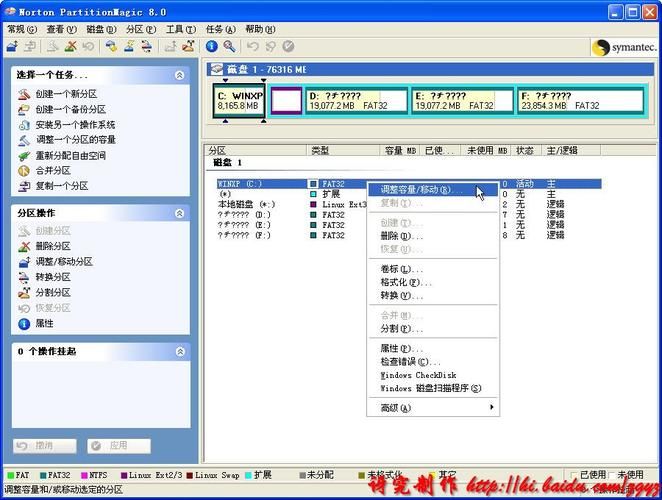Select the F: 23,854.3 MB partition block
The image size is (662, 500).
[x=581, y=101]
